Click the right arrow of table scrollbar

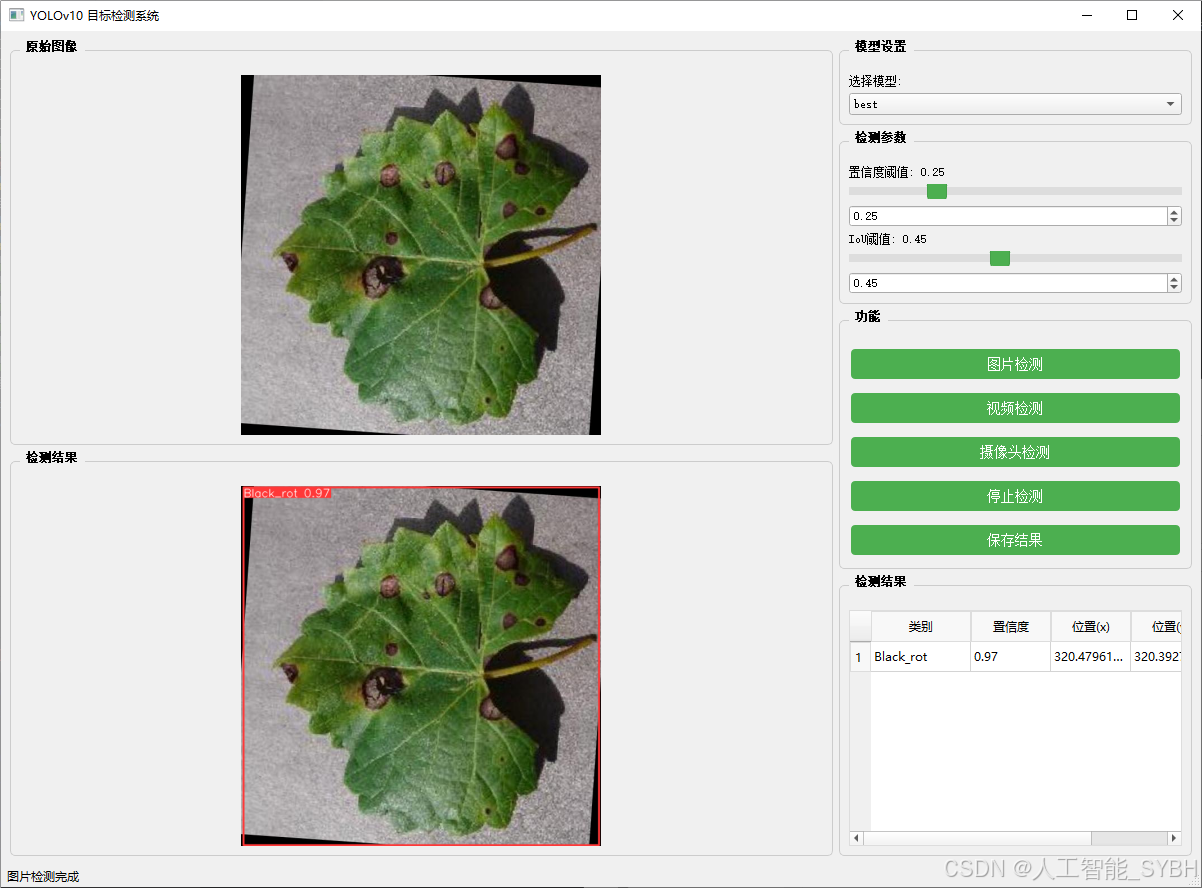tap(1172, 838)
